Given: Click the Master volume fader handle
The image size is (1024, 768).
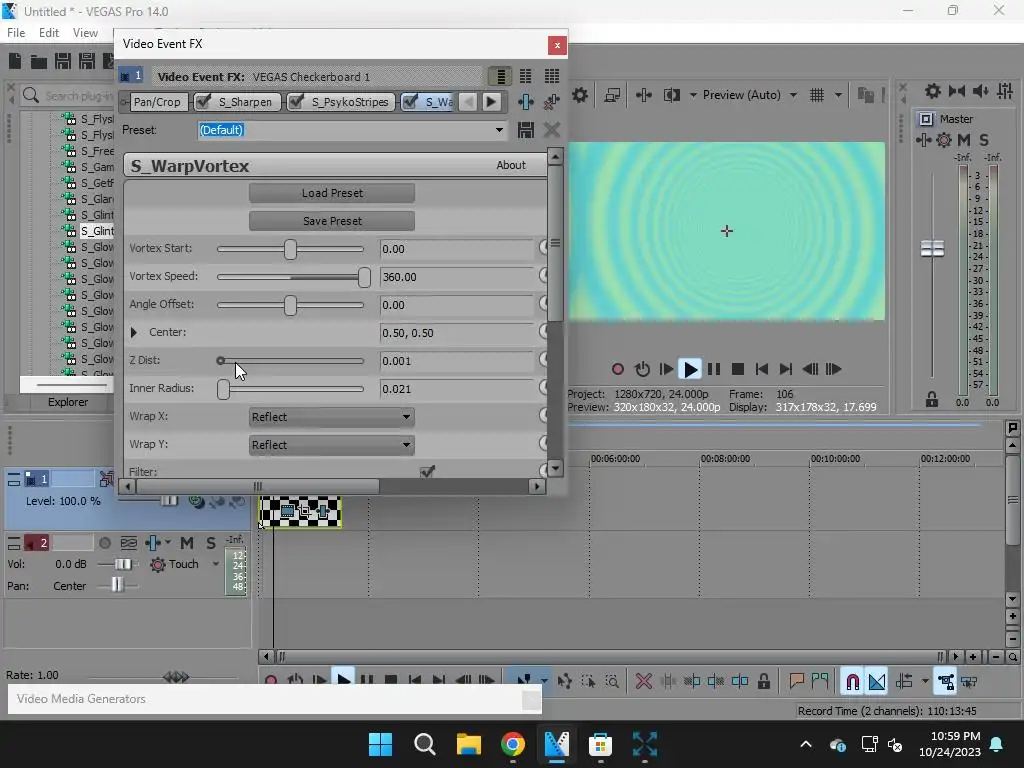Looking at the screenshot, I should [x=932, y=249].
